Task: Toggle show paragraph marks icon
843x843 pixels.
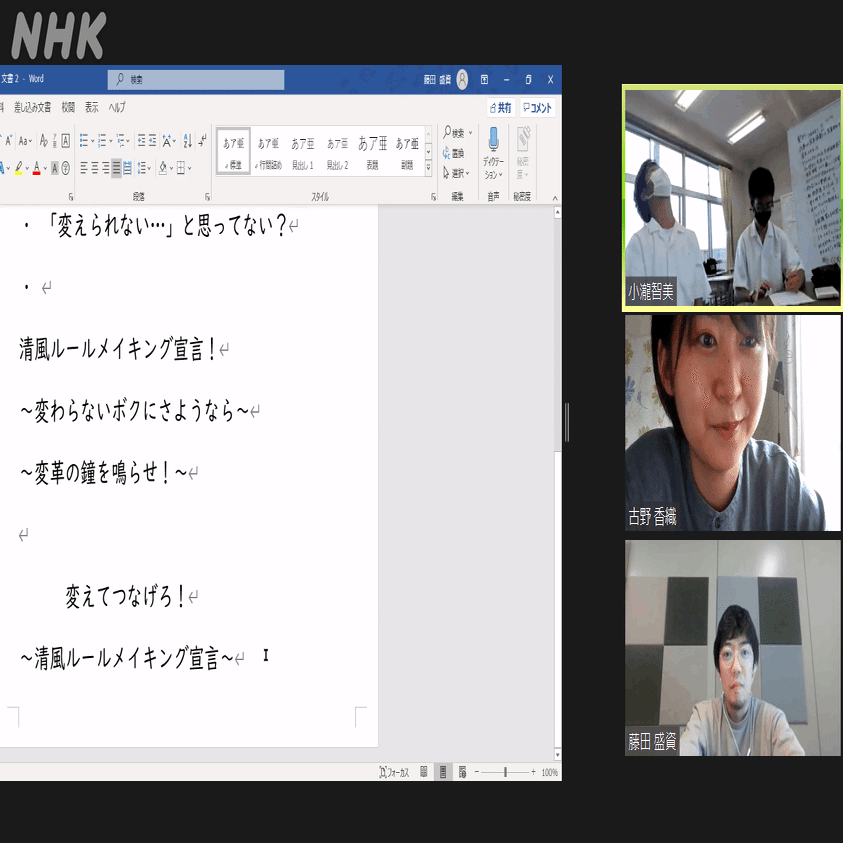Action: point(202,141)
